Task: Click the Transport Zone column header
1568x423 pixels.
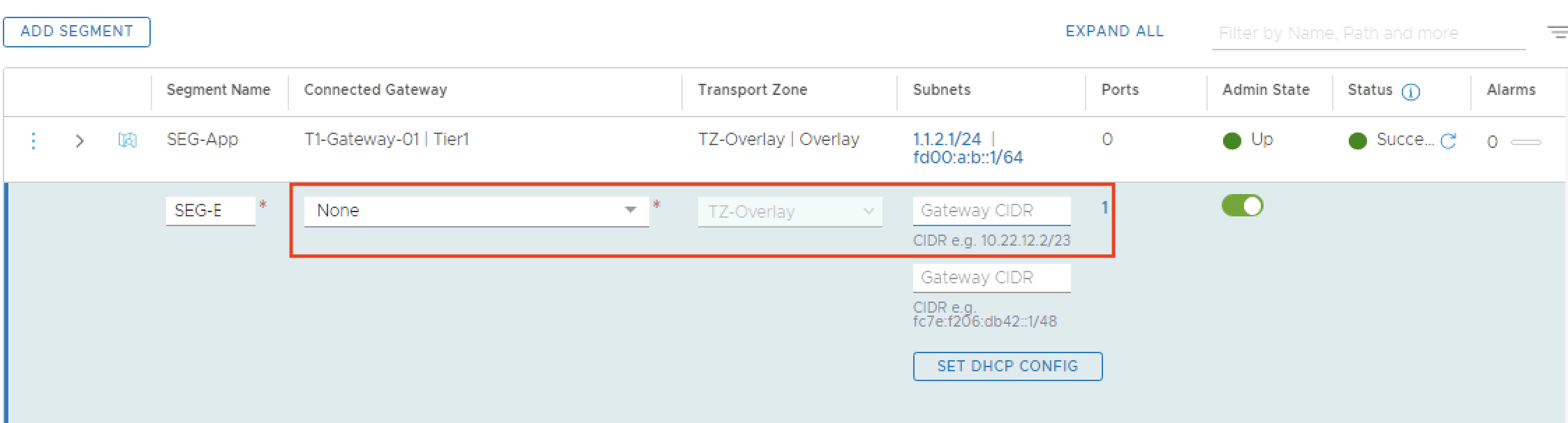Action: point(752,90)
